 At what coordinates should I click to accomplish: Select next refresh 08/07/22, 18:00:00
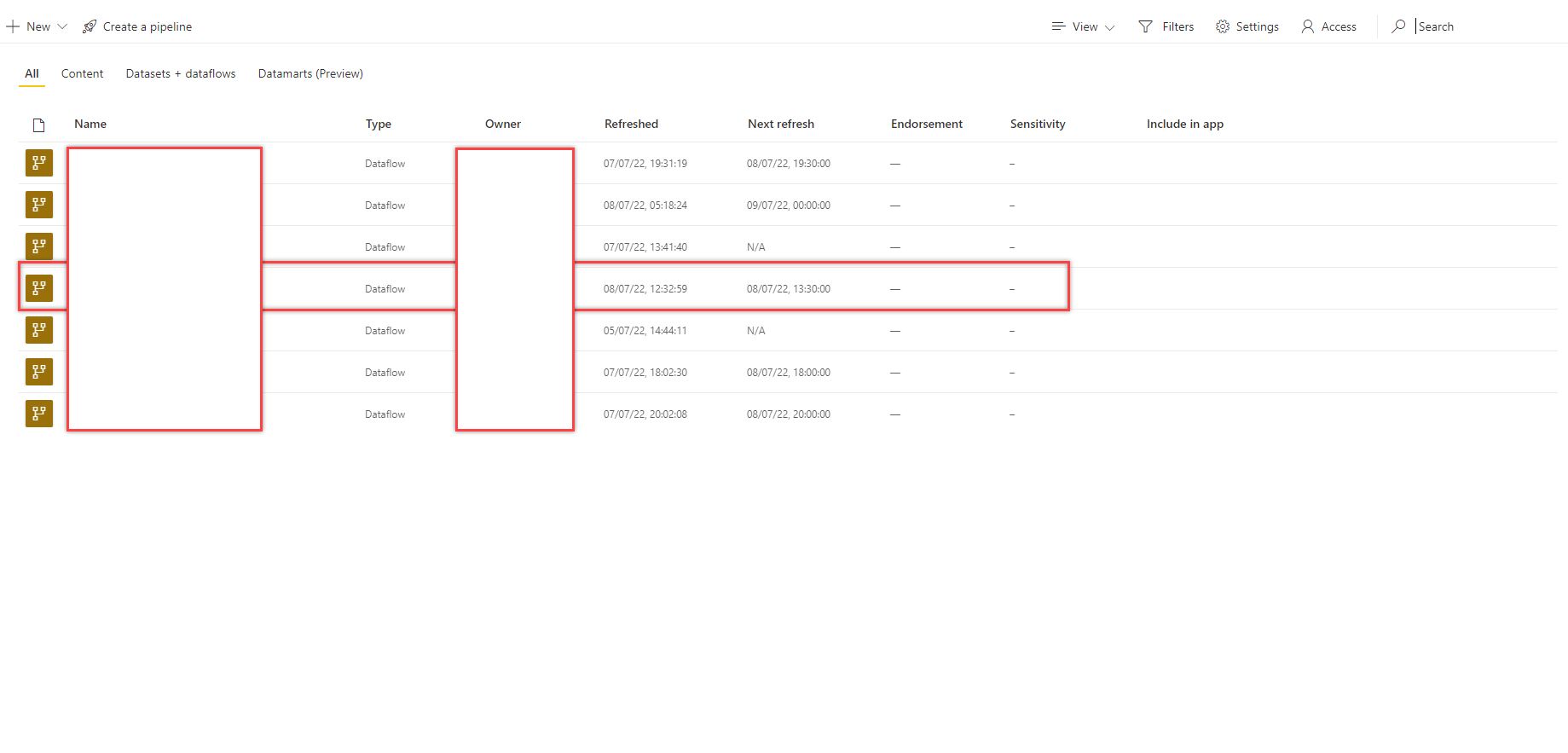789,373
